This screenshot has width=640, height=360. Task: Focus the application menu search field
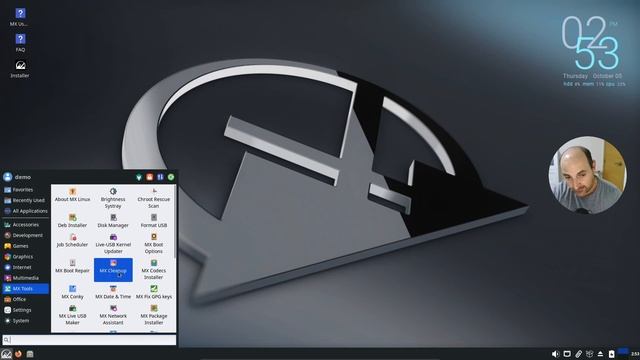(x=89, y=340)
